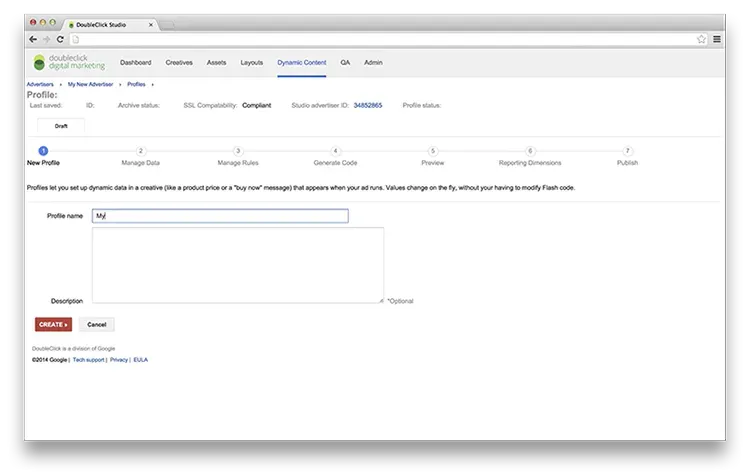Follow the My New Advertiser breadcrumb
The height and width of the screenshot is (476, 750).
[x=91, y=85]
